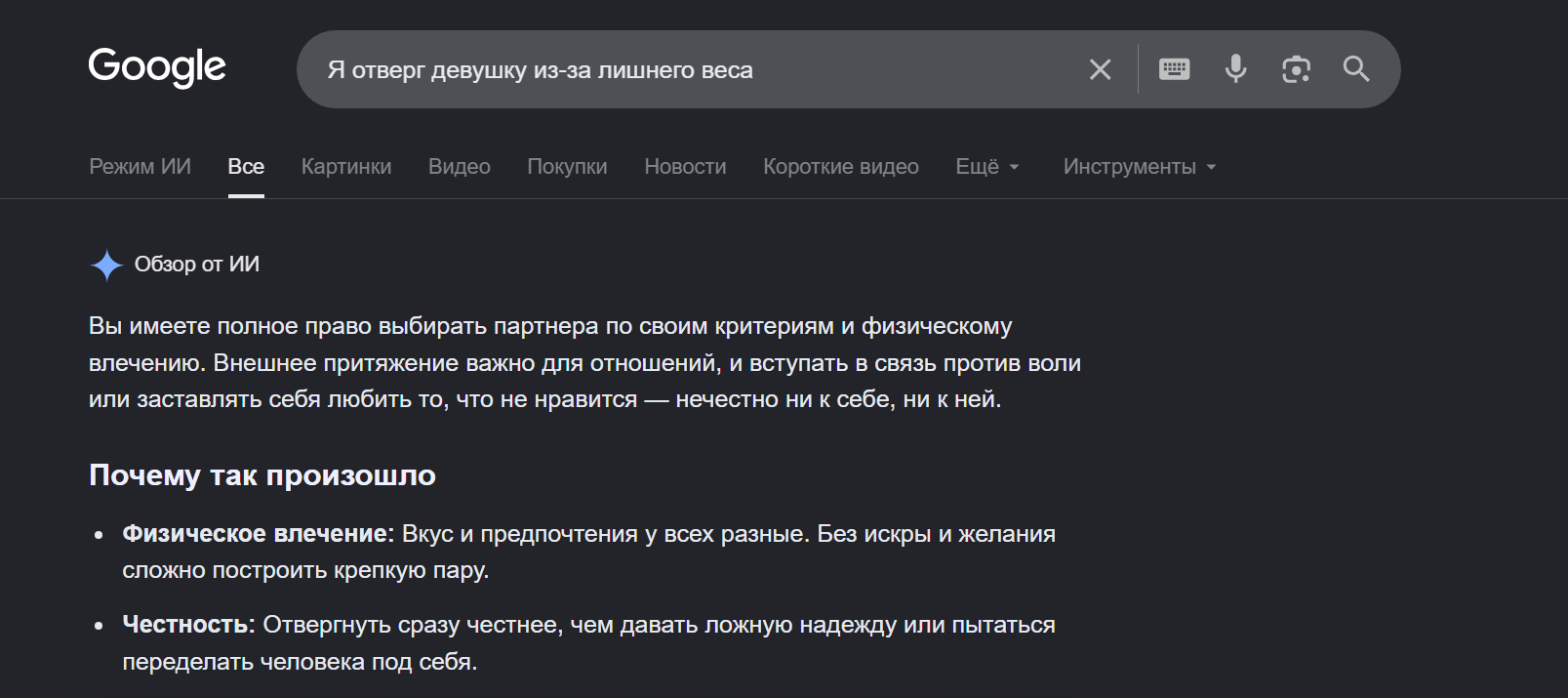Open the Инструменты dropdown
The image size is (1568, 698).
pyautogui.click(x=1140, y=167)
